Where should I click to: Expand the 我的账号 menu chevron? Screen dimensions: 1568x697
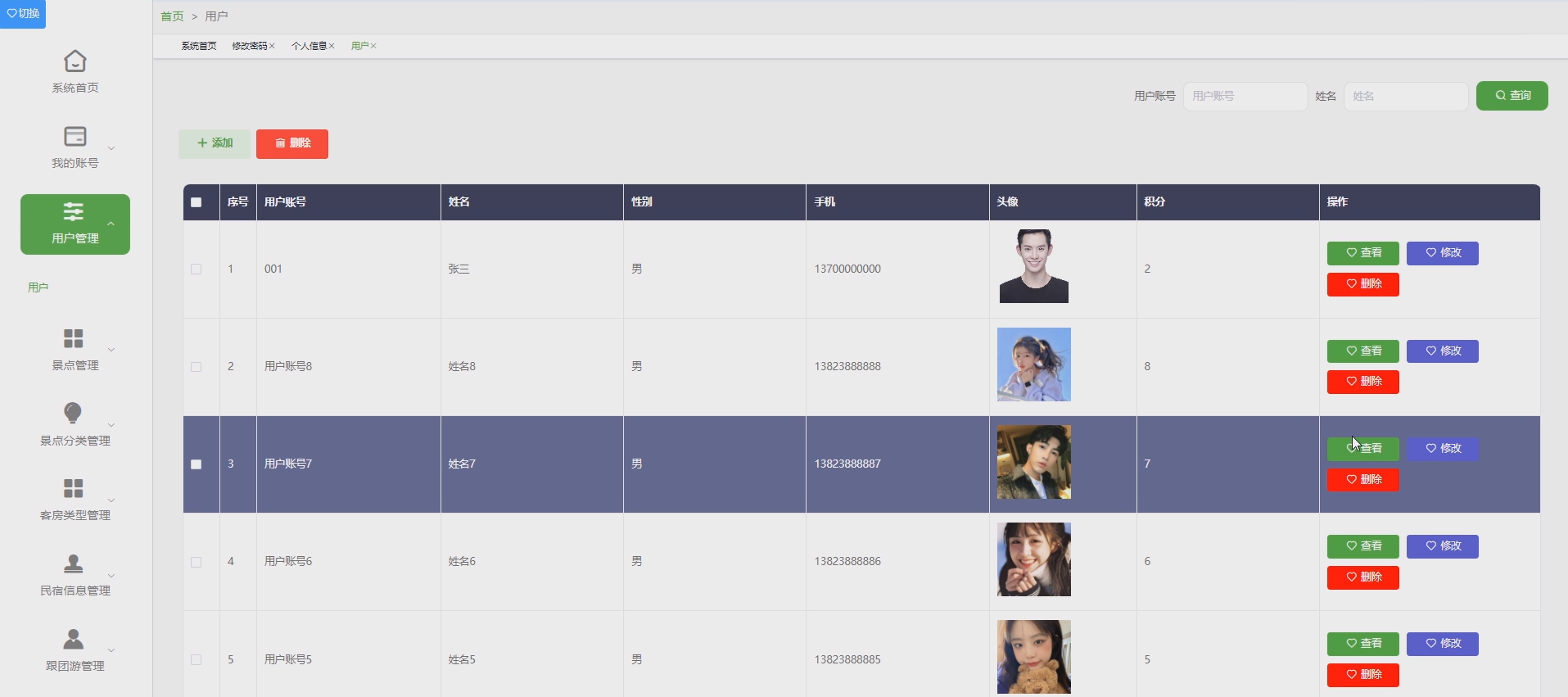click(x=111, y=148)
